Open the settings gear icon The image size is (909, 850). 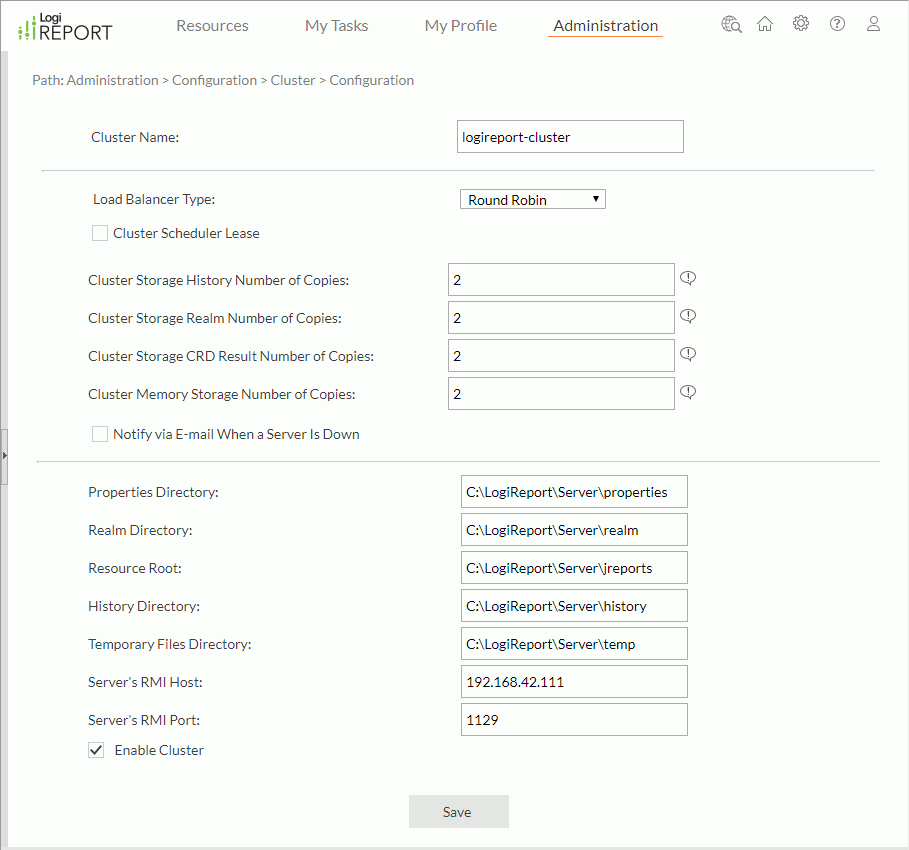coord(801,23)
